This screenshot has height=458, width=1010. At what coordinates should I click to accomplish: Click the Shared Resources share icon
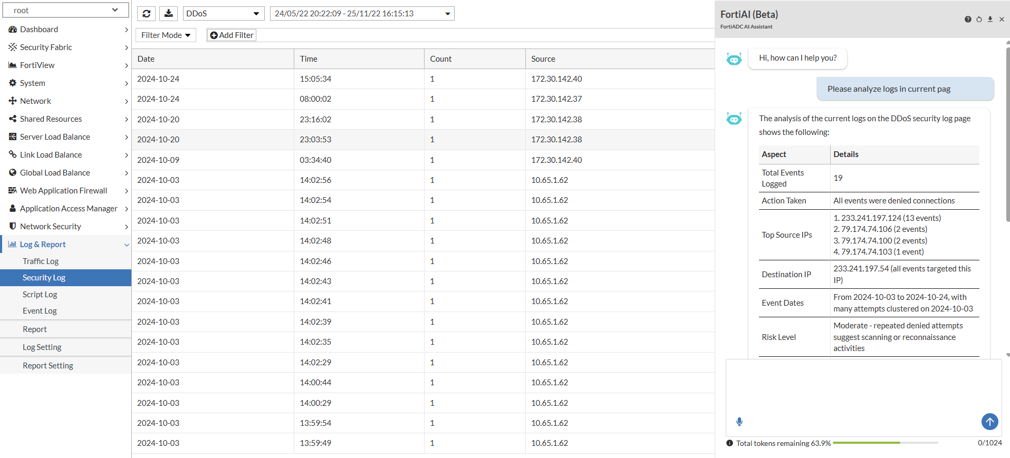click(x=13, y=119)
